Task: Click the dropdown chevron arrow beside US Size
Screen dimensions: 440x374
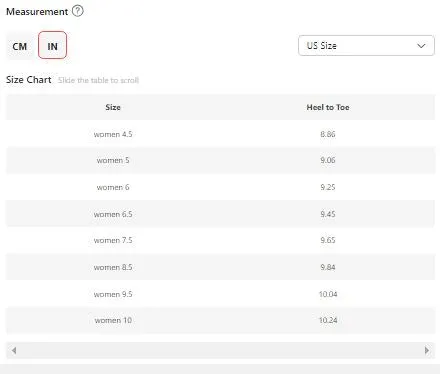Action: [421, 46]
